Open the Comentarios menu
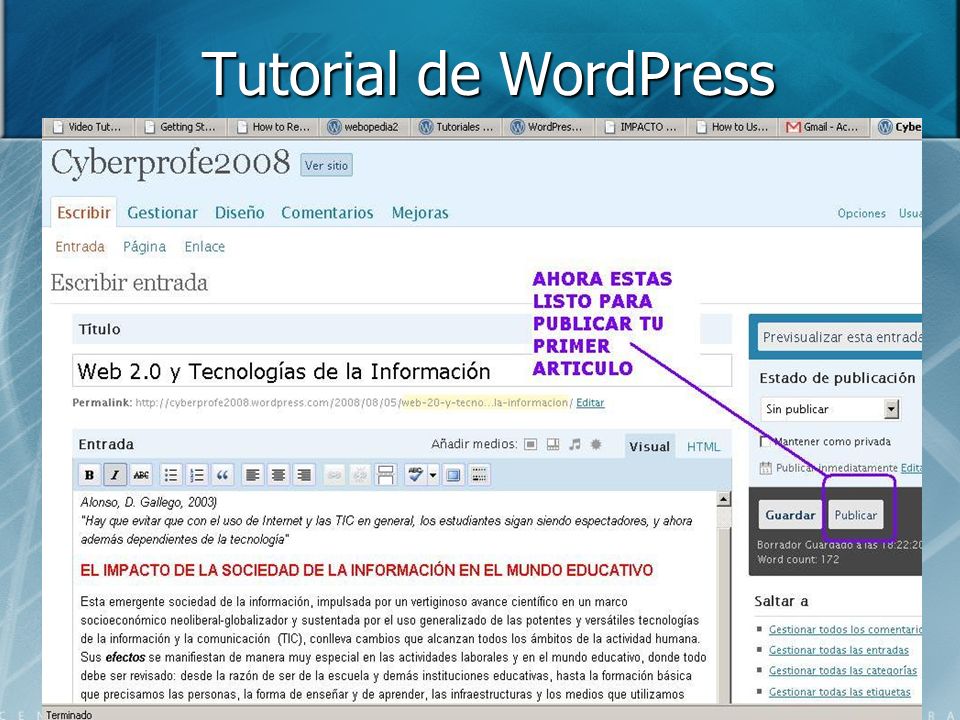Viewport: 960px width, 720px height. [327, 213]
